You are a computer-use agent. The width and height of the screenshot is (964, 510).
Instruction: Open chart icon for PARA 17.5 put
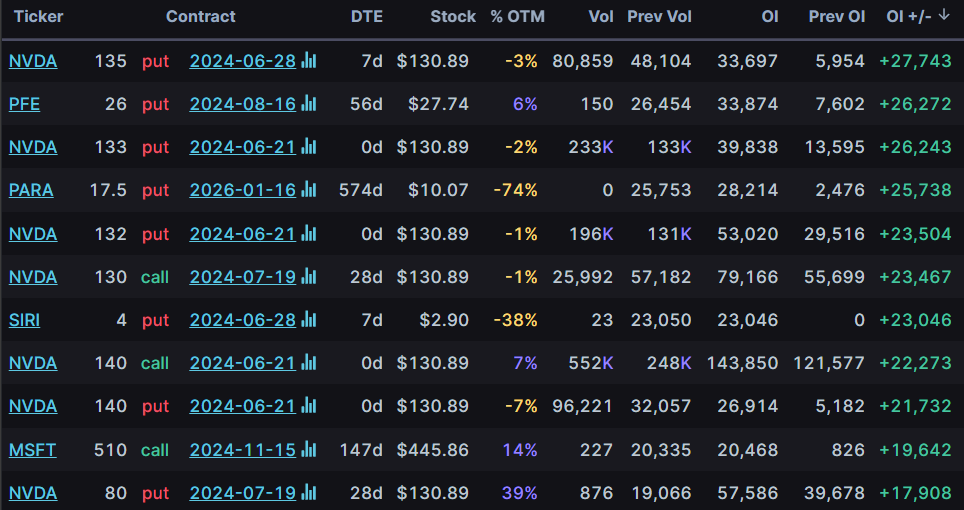click(309, 190)
